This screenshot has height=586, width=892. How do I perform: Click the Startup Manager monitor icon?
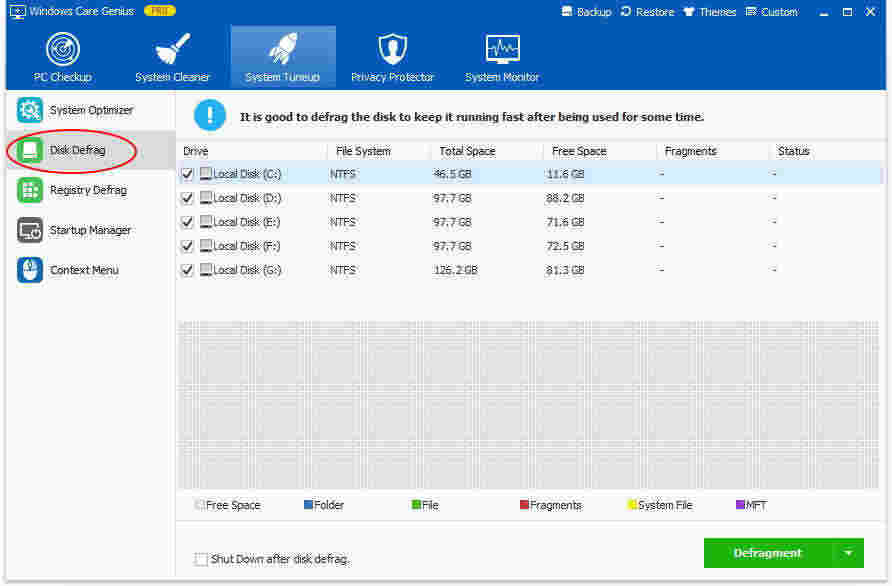coord(30,230)
